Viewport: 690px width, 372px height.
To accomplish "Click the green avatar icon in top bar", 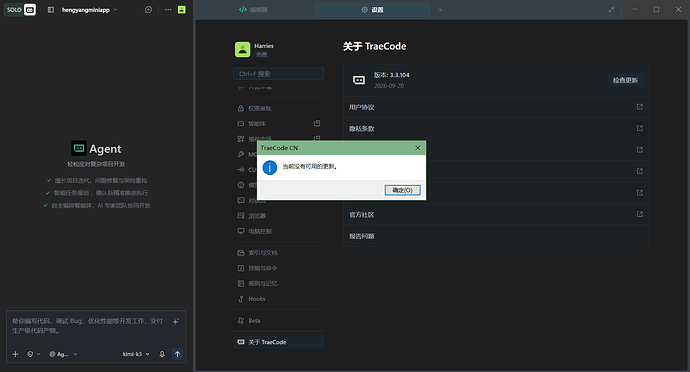I will (181, 10).
